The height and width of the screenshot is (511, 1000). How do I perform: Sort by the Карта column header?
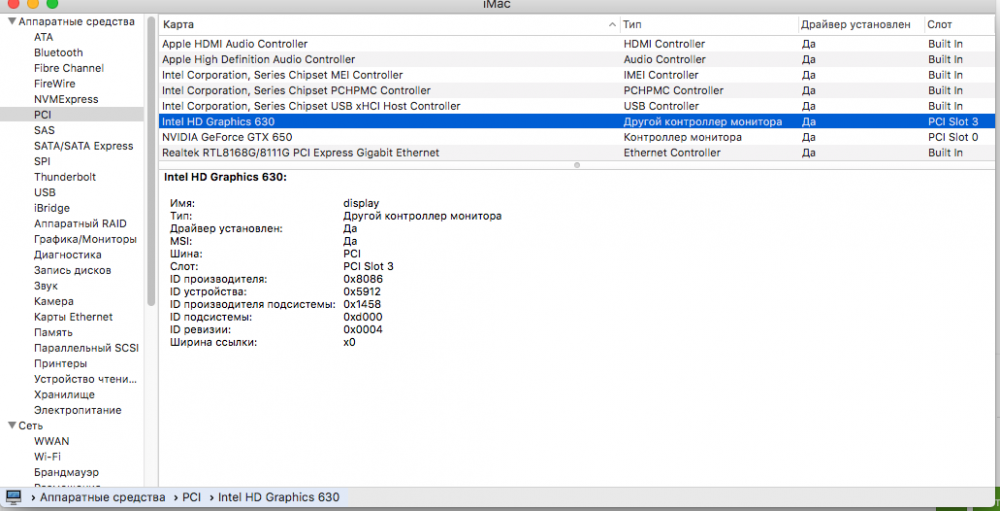[x=389, y=25]
